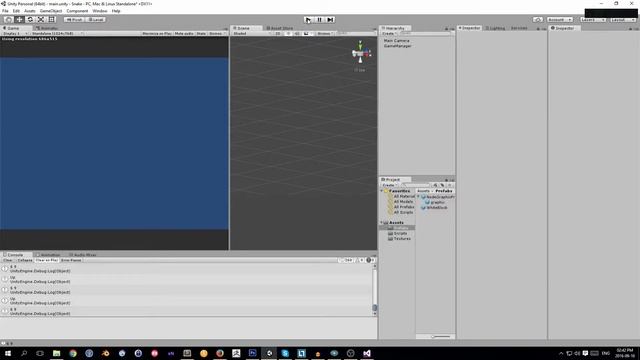Switch to the Asset Store tab

(280, 28)
